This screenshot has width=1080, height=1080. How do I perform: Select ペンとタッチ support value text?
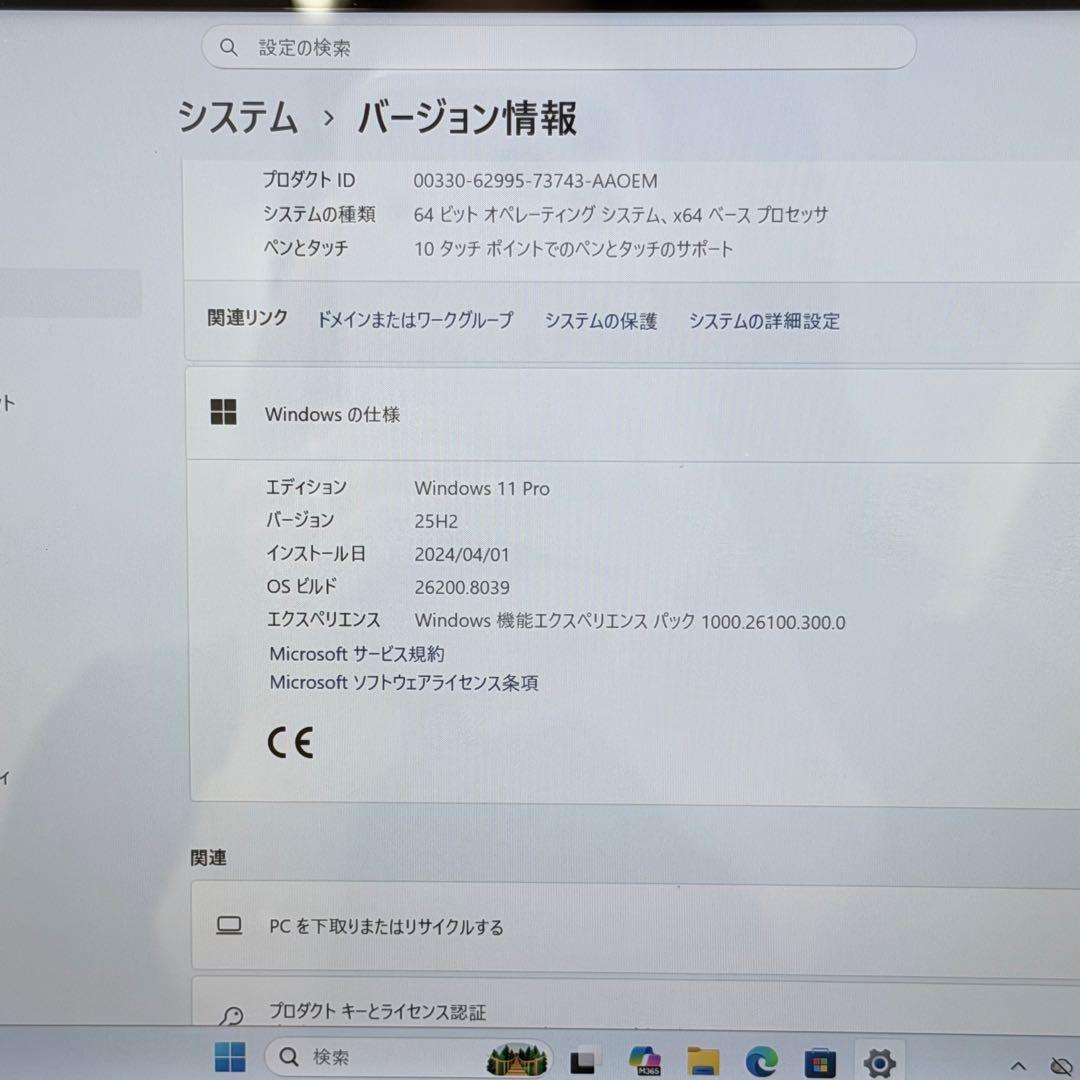click(573, 249)
